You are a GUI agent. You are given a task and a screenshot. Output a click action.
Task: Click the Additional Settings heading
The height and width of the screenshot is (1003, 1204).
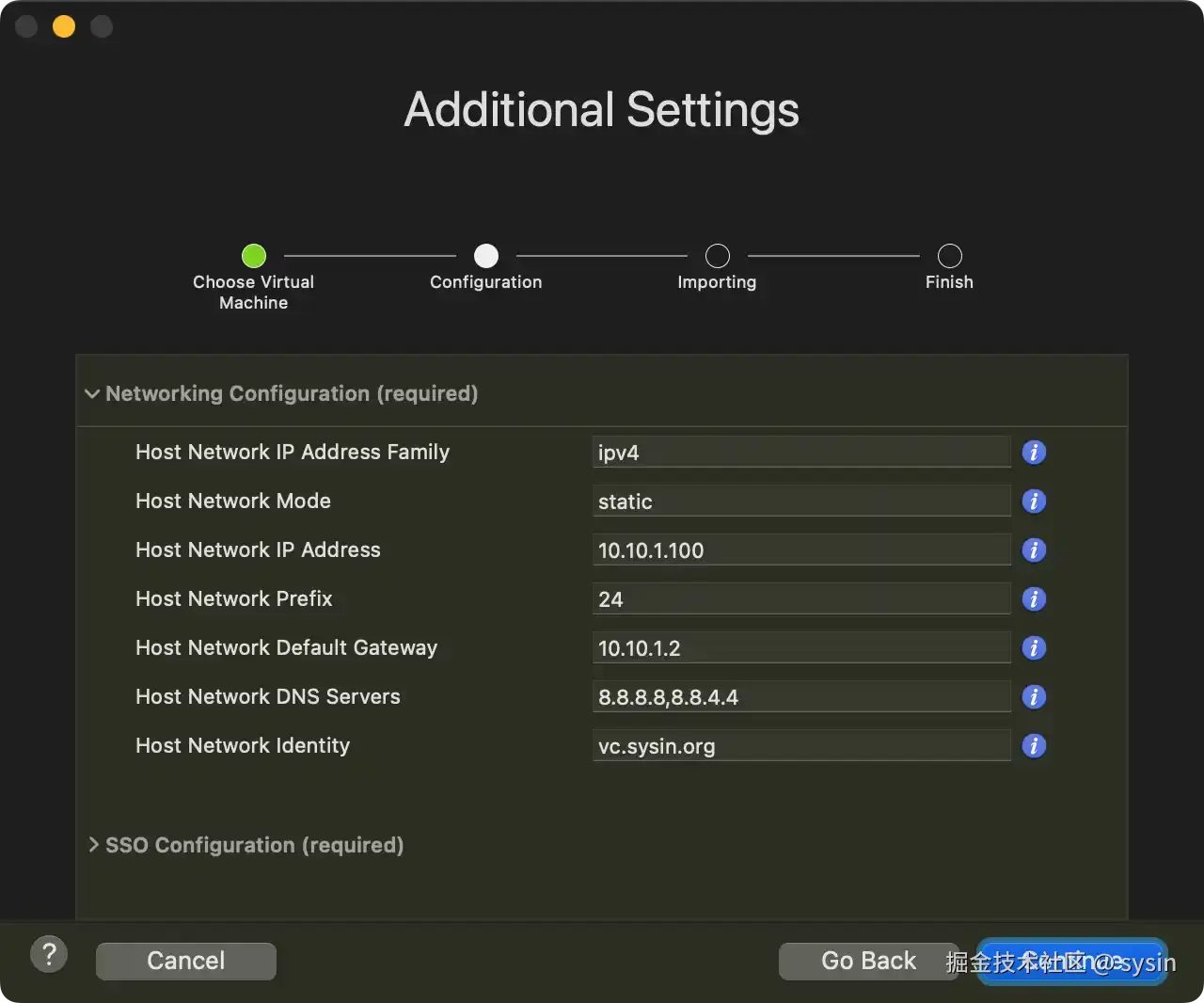tap(602, 110)
